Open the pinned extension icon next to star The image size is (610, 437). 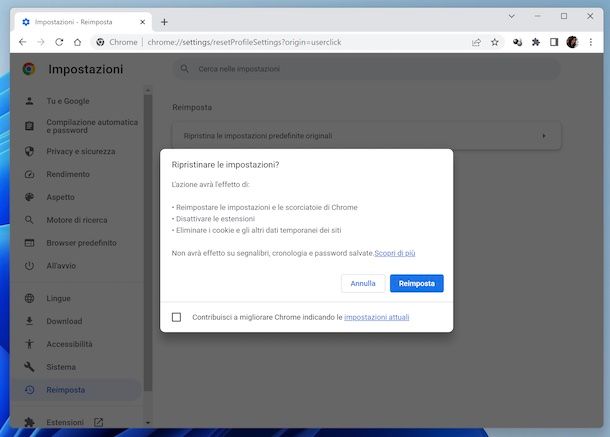tap(517, 42)
